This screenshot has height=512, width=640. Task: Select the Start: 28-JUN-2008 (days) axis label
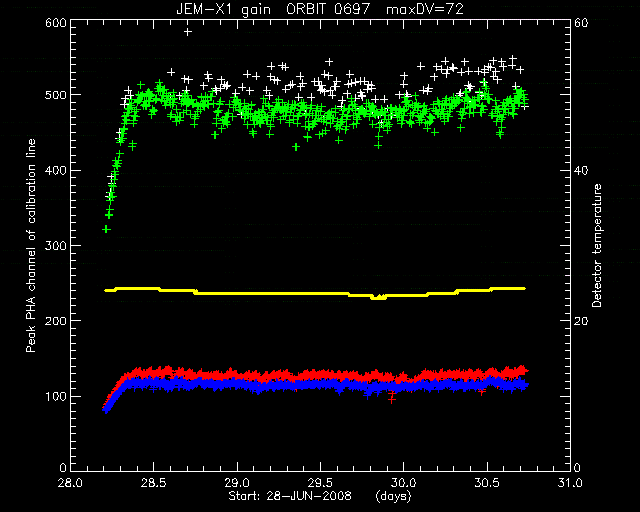pos(320,496)
